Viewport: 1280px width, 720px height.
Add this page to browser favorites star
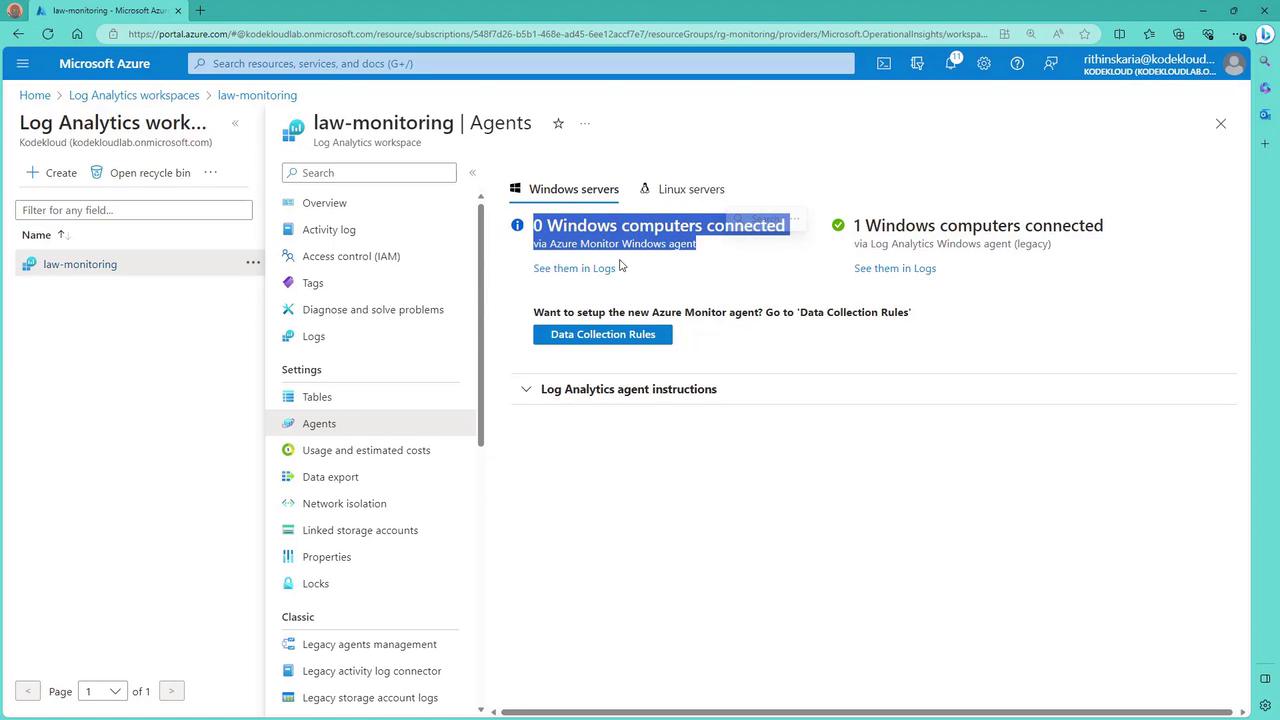[1085, 34]
